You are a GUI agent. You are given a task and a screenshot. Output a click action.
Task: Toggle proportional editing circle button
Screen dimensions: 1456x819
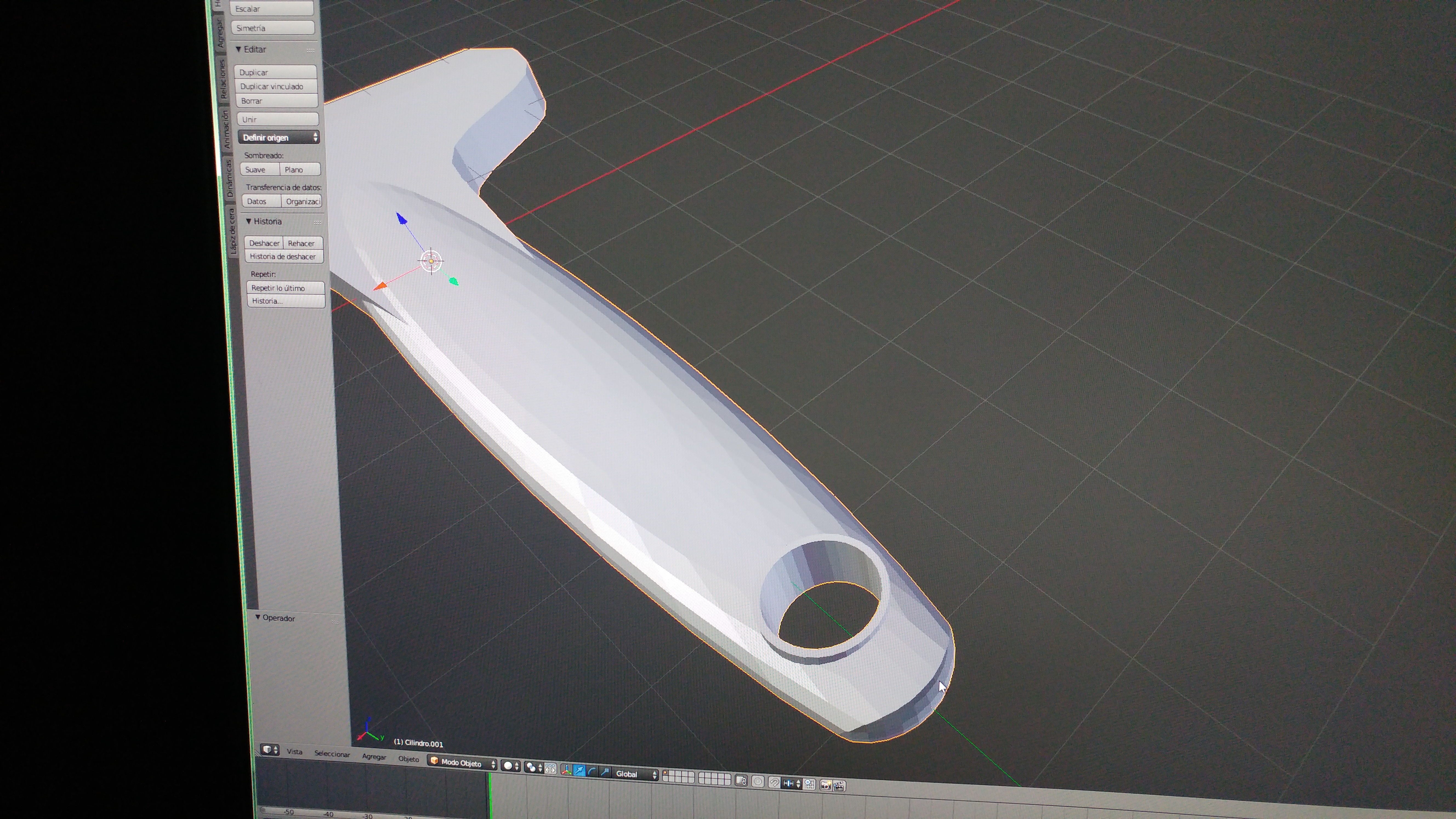tap(758, 782)
